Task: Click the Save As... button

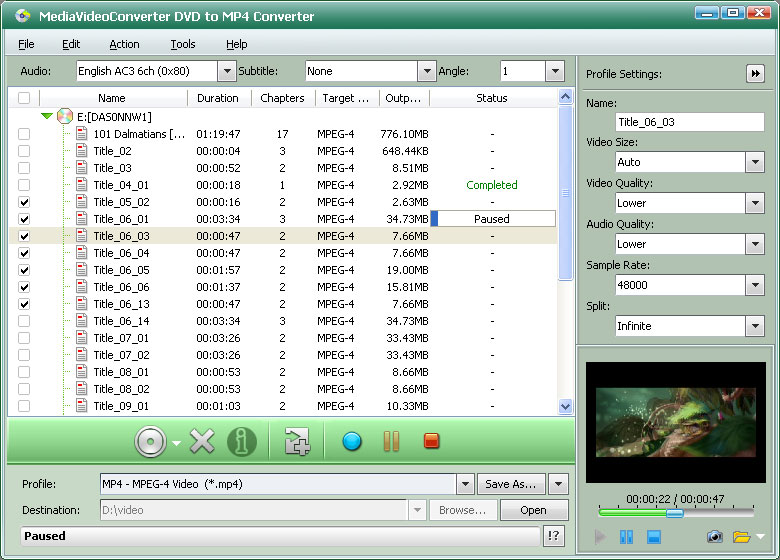Action: click(510, 484)
